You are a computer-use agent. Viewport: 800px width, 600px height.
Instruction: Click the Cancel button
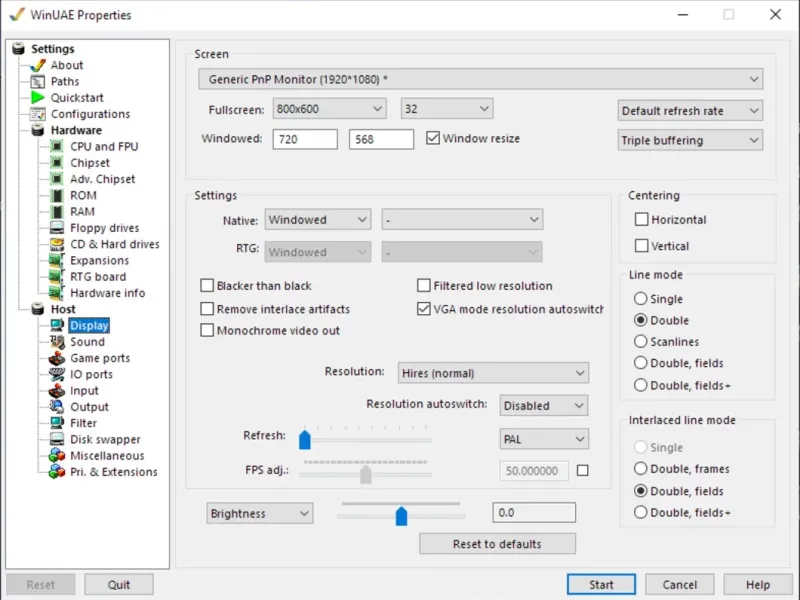click(x=680, y=585)
